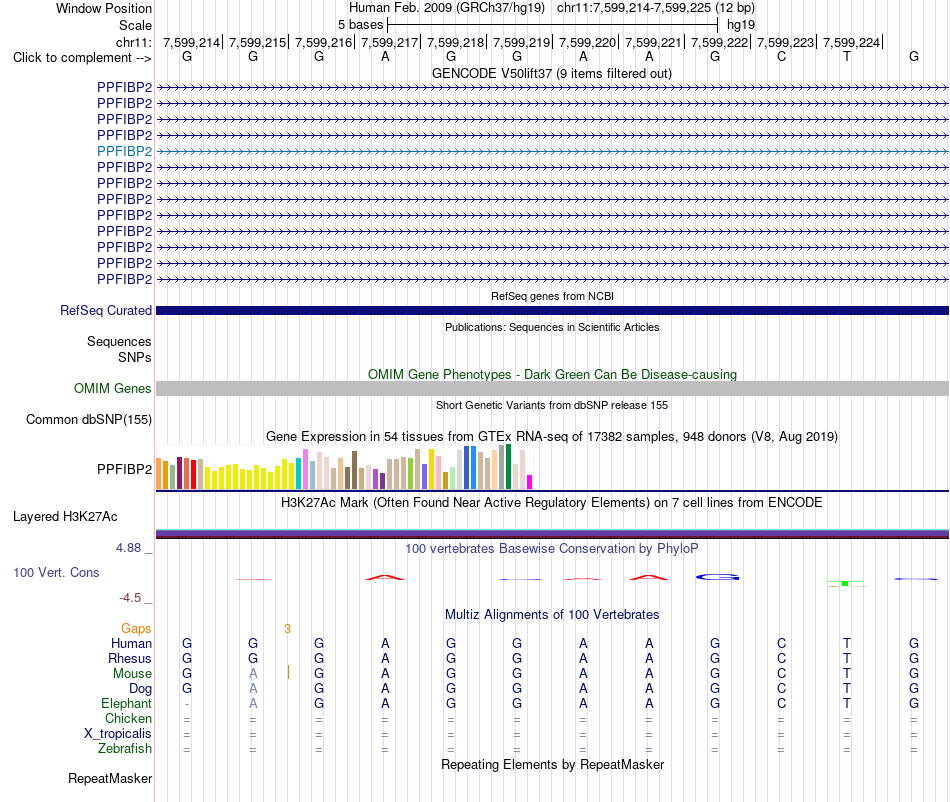Viewport: 950px width, 802px height.
Task: Click the green T marker in PhyloP conservation
Action: point(845,583)
